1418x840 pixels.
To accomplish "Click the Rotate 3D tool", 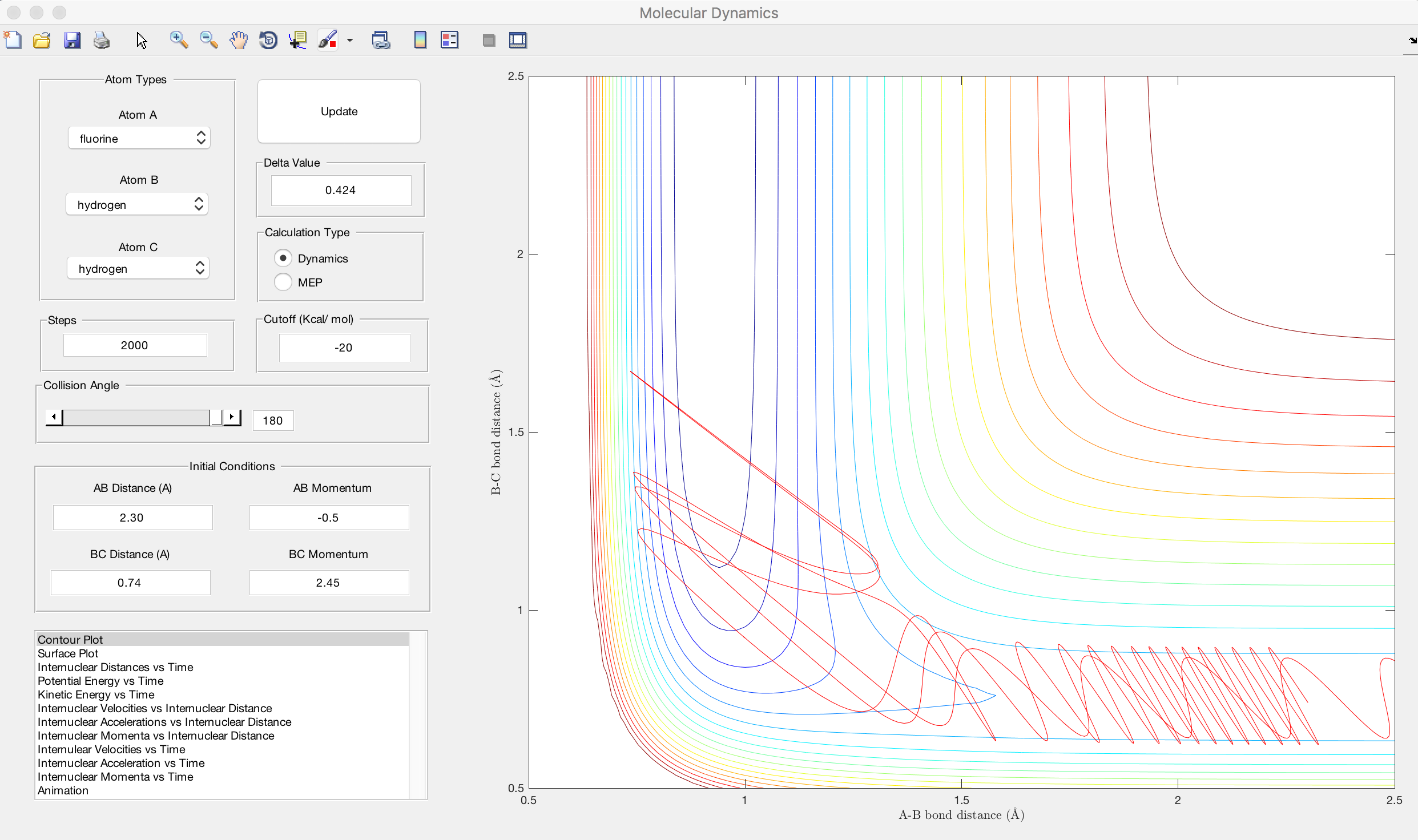I will pyautogui.click(x=268, y=40).
